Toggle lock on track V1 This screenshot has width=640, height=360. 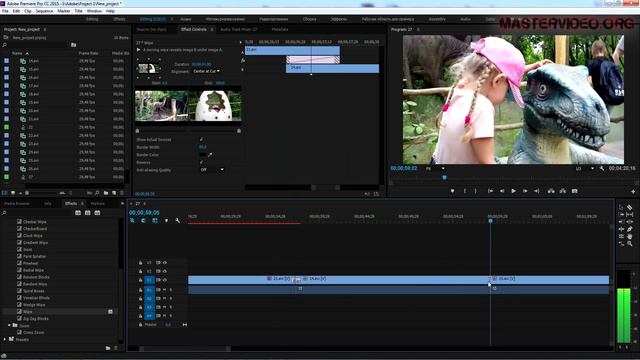pos(140,280)
